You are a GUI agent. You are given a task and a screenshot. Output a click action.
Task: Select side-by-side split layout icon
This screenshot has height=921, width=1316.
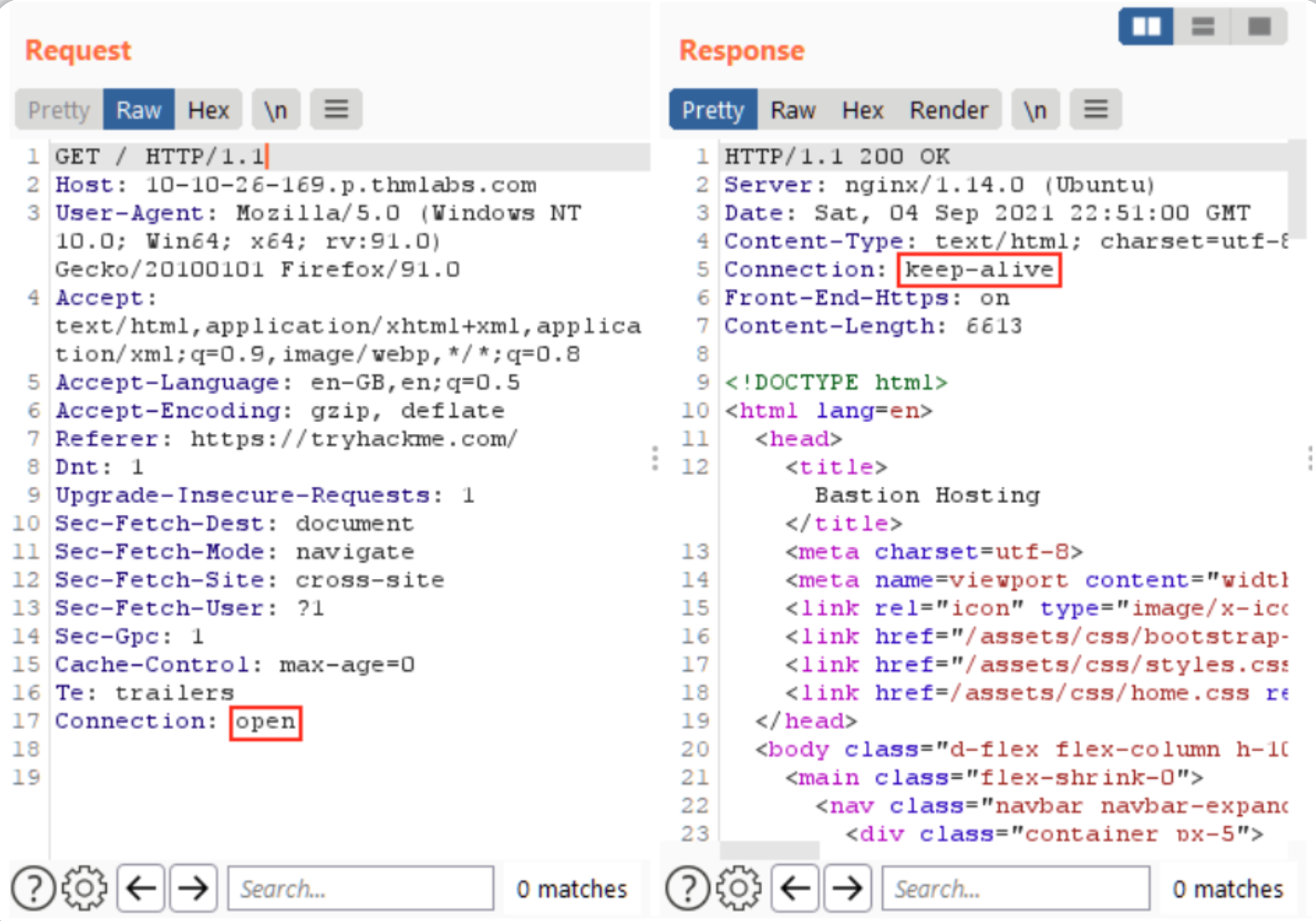[1146, 26]
